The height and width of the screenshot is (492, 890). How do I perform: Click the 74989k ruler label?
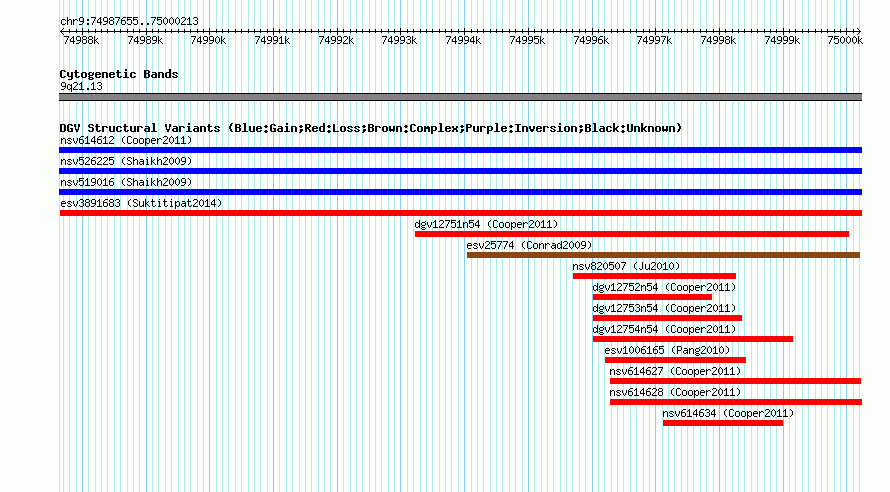click(x=145, y=40)
